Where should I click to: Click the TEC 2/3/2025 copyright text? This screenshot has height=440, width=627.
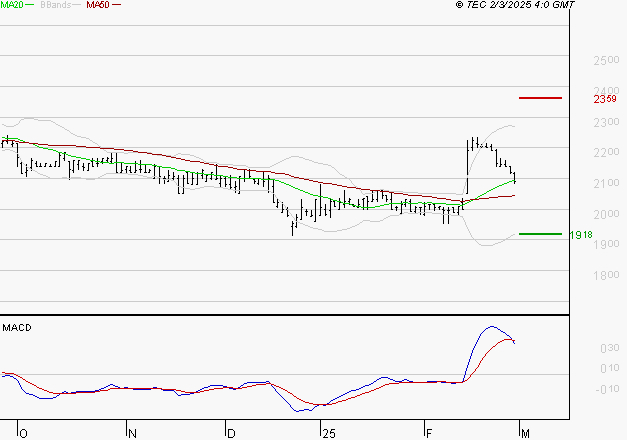[x=515, y=5]
